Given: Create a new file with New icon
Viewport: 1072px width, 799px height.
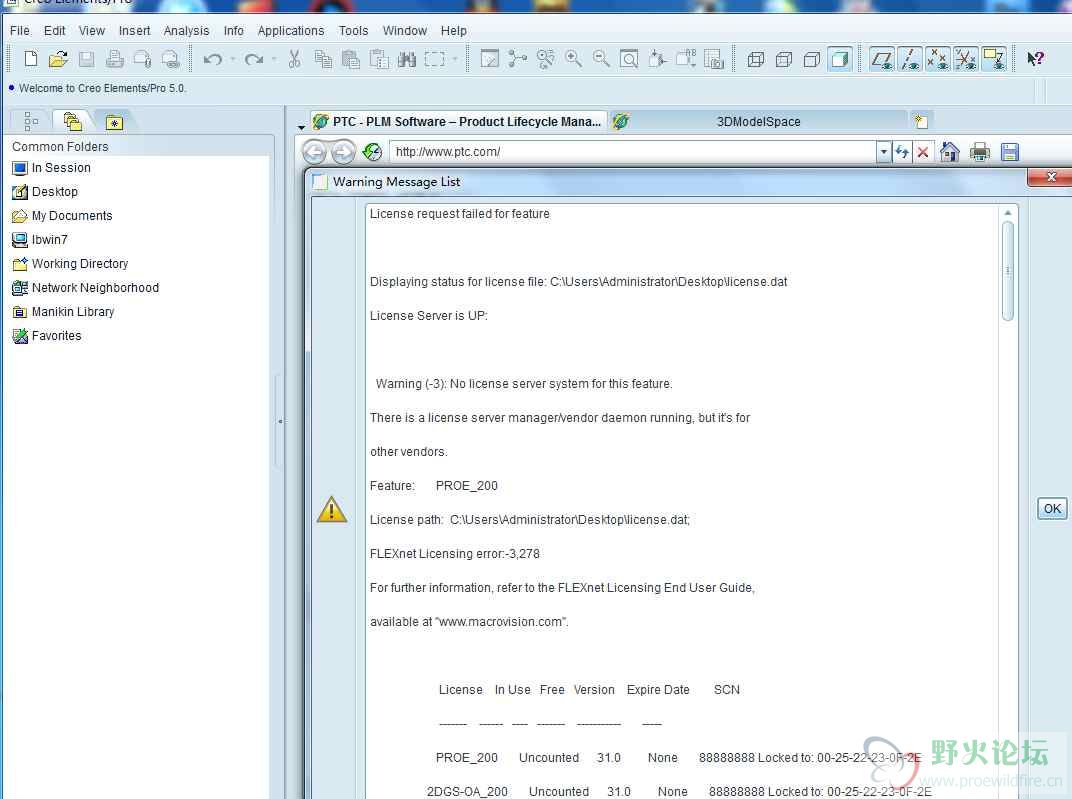Looking at the screenshot, I should (31, 59).
